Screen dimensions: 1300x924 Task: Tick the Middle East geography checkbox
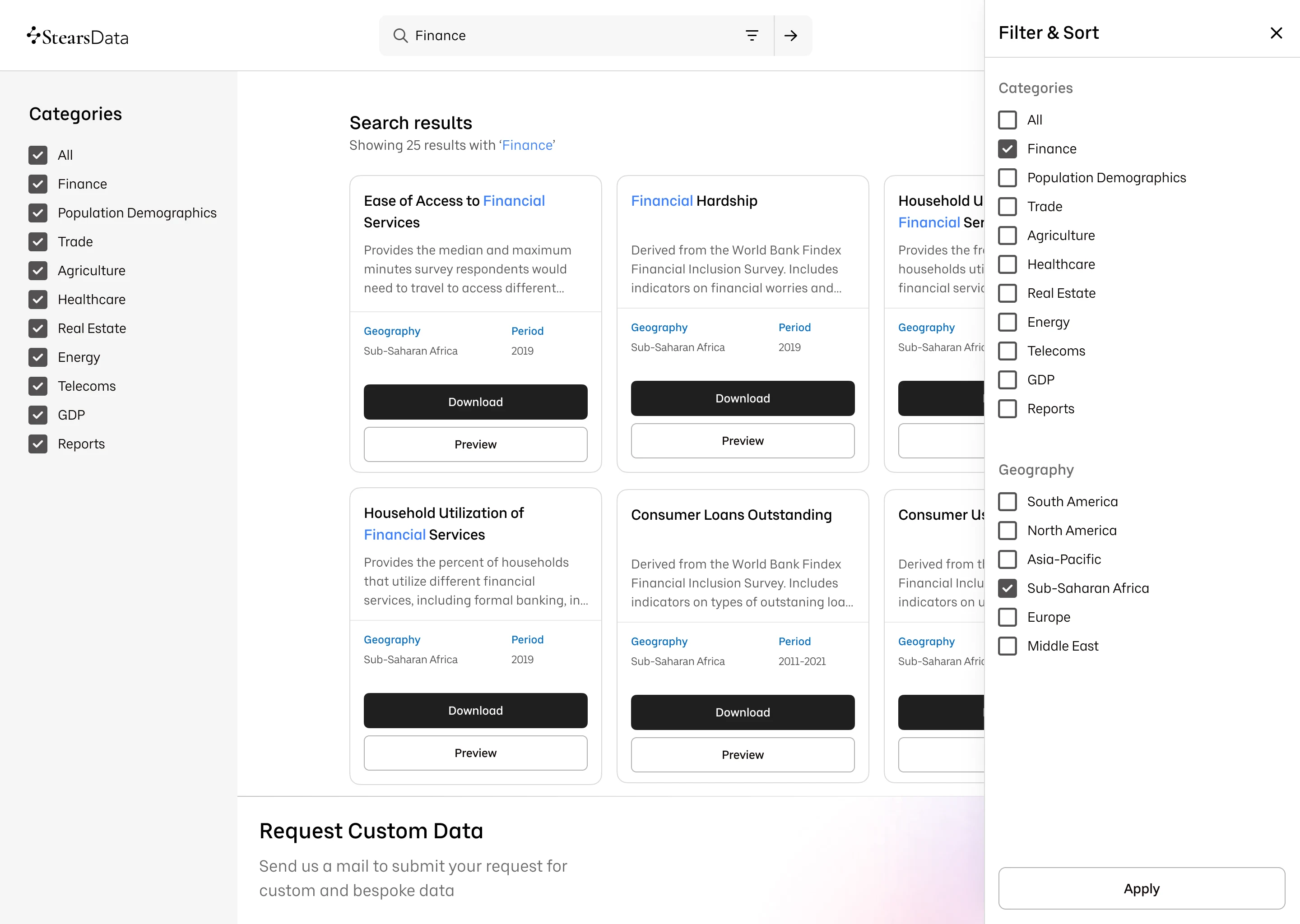tap(1007, 647)
